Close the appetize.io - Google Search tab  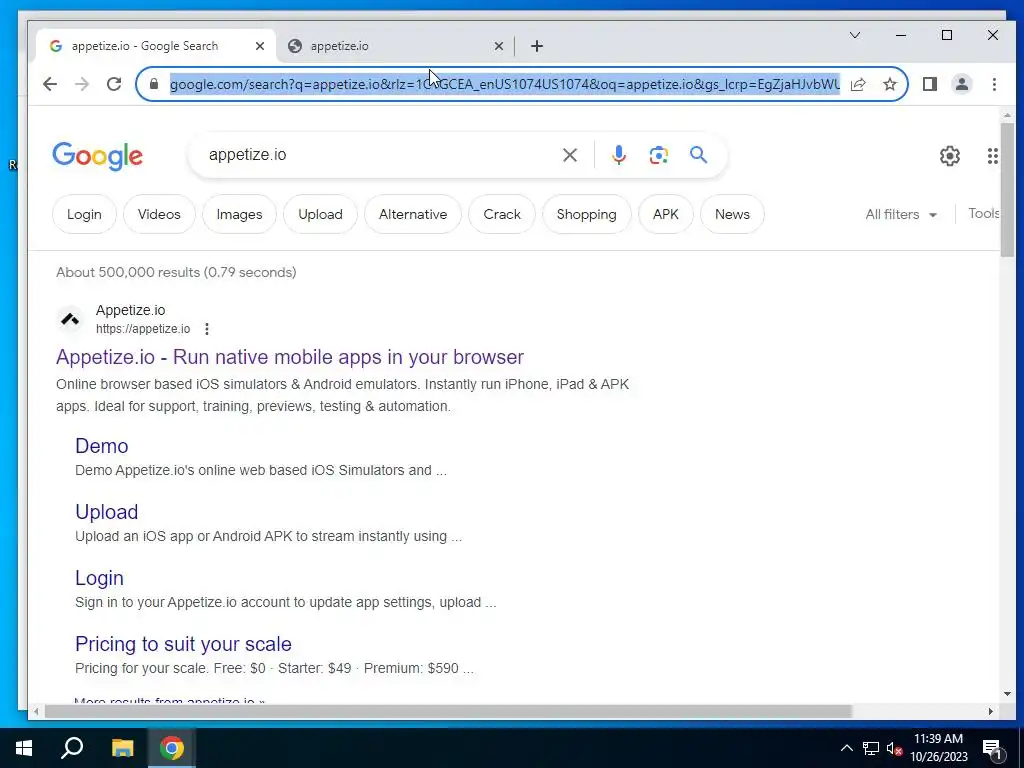pyautogui.click(x=260, y=46)
